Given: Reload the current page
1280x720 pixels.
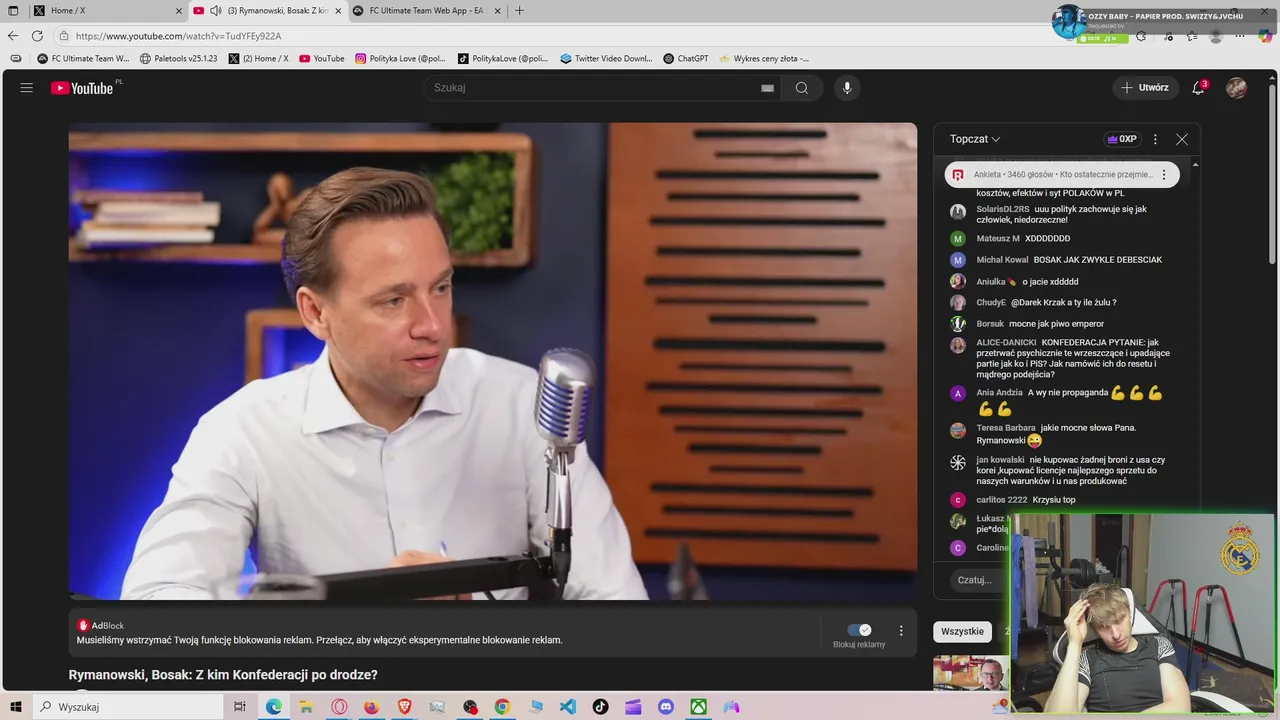Looking at the screenshot, I should tap(37, 36).
